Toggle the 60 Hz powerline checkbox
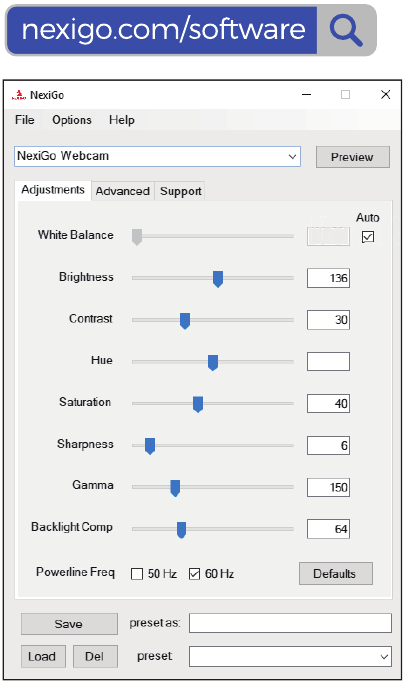This screenshot has height=682, width=406. (194, 574)
